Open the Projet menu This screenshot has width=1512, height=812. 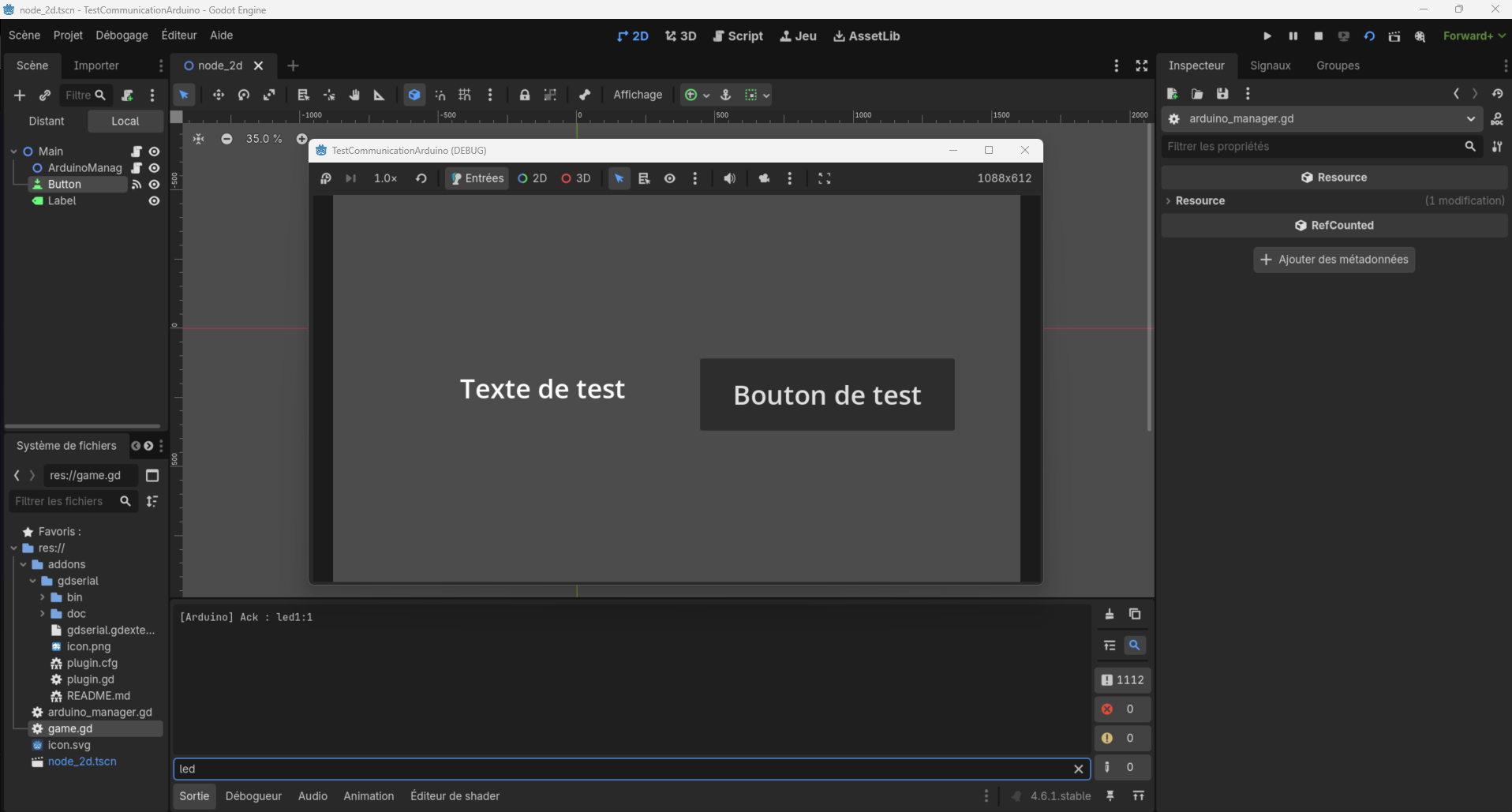coord(68,36)
